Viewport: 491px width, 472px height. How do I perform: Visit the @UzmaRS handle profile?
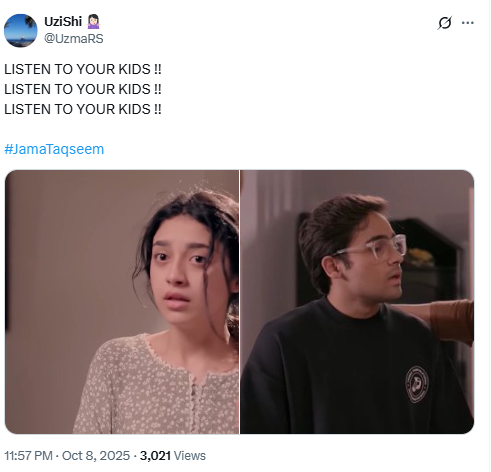[x=74, y=39]
